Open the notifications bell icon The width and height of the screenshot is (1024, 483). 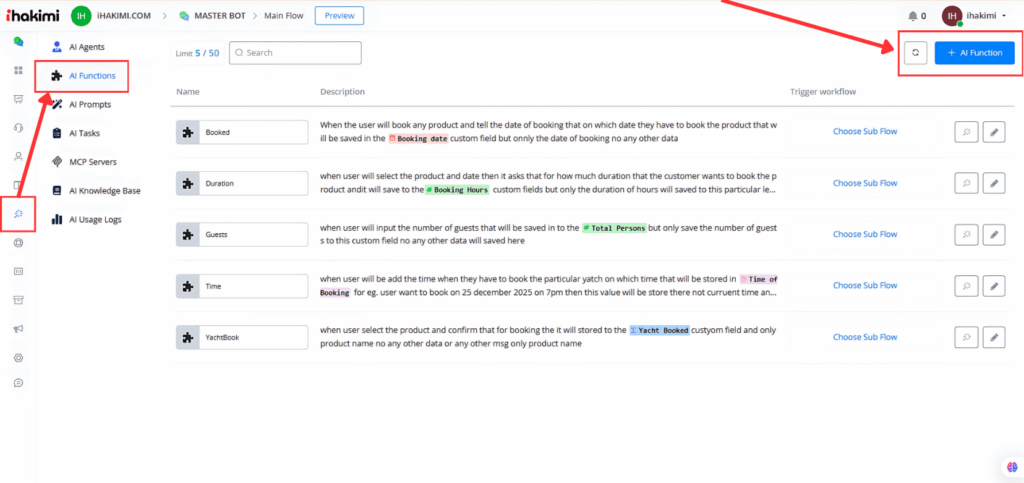[912, 16]
